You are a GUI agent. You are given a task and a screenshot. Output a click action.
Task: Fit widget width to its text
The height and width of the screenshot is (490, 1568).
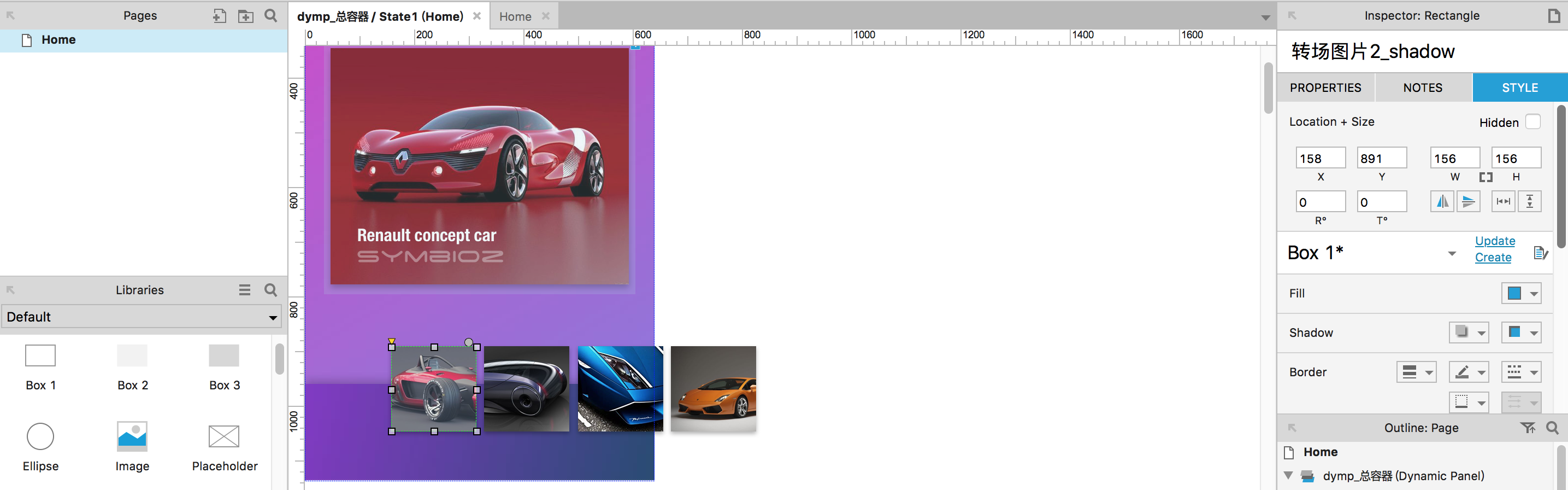[1504, 201]
